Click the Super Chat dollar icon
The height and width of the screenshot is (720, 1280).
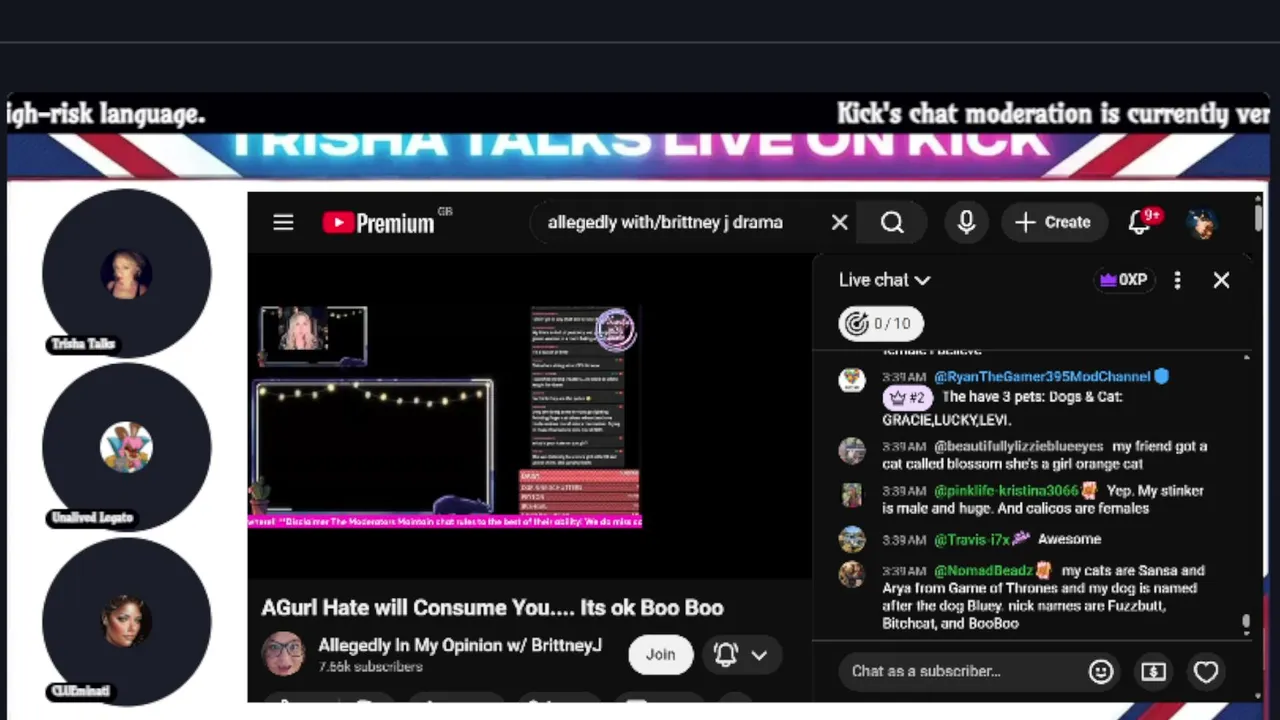(x=1153, y=671)
